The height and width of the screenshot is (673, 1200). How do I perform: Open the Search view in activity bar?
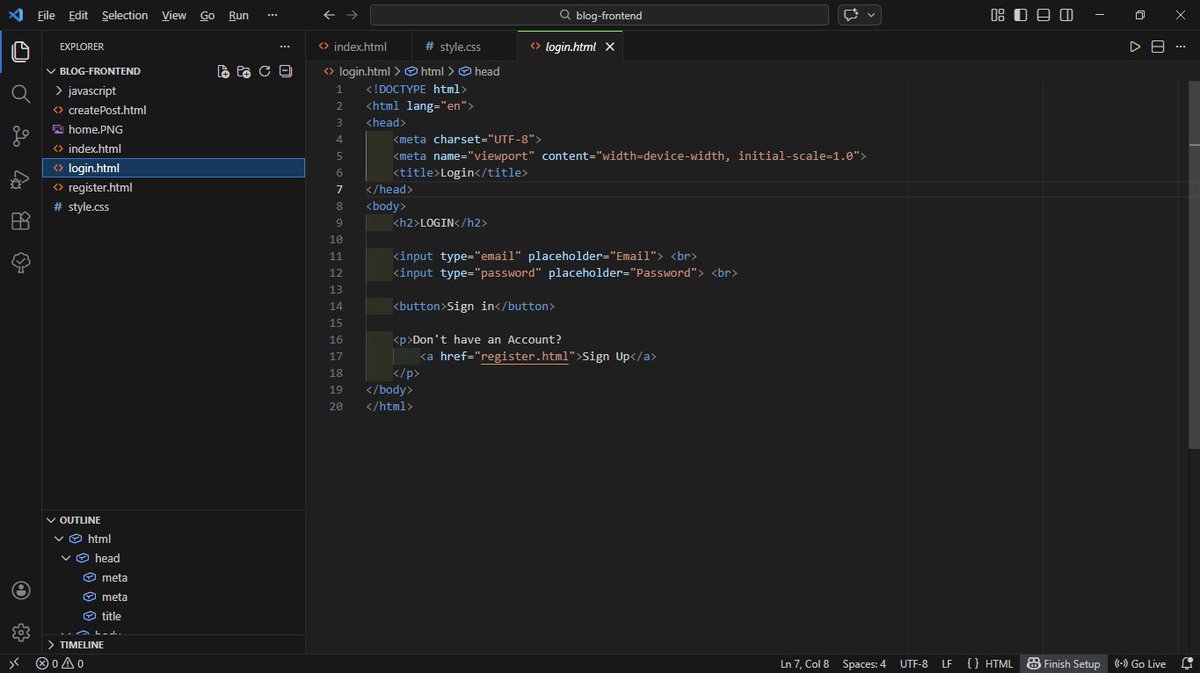coord(20,93)
